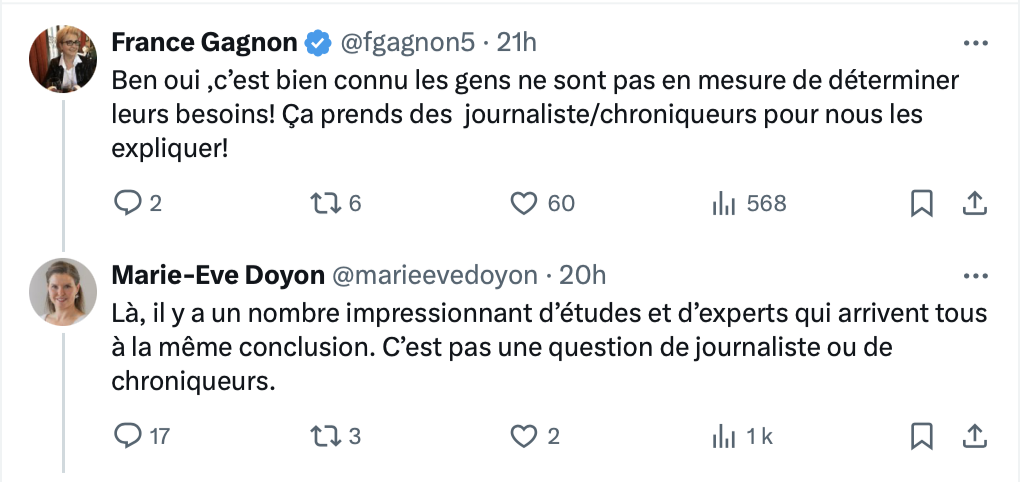Click France Gagnon's verified badge
This screenshot has width=1024, height=482.
pos(318,43)
